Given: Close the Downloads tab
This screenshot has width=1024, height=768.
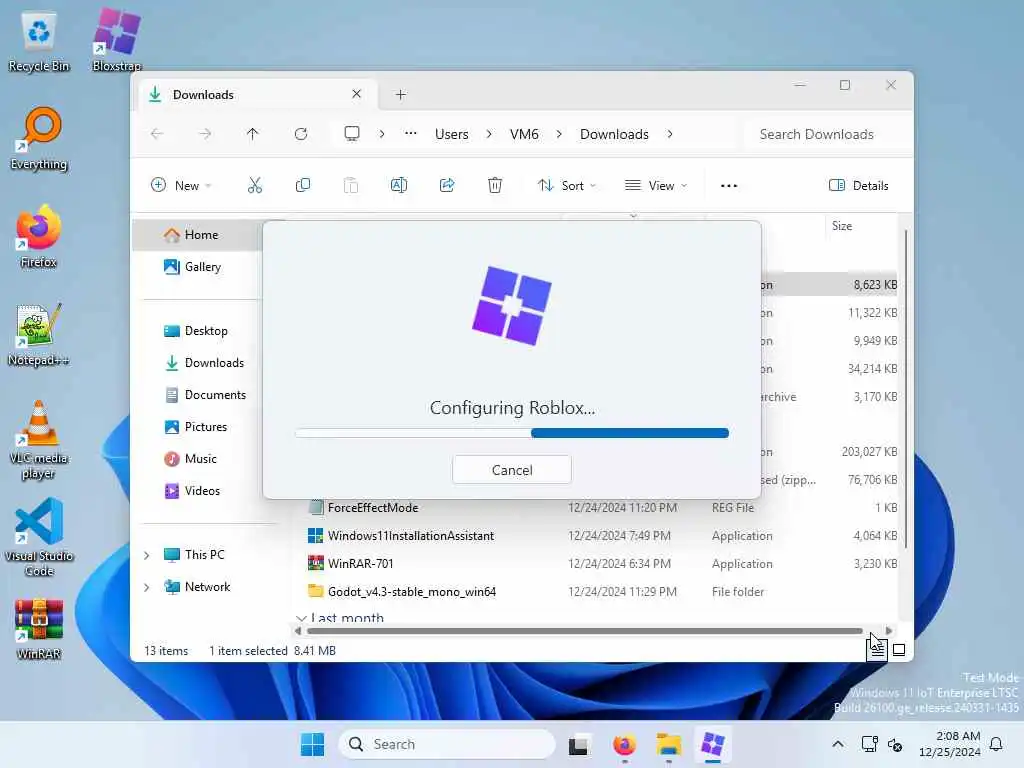Looking at the screenshot, I should click(x=357, y=94).
